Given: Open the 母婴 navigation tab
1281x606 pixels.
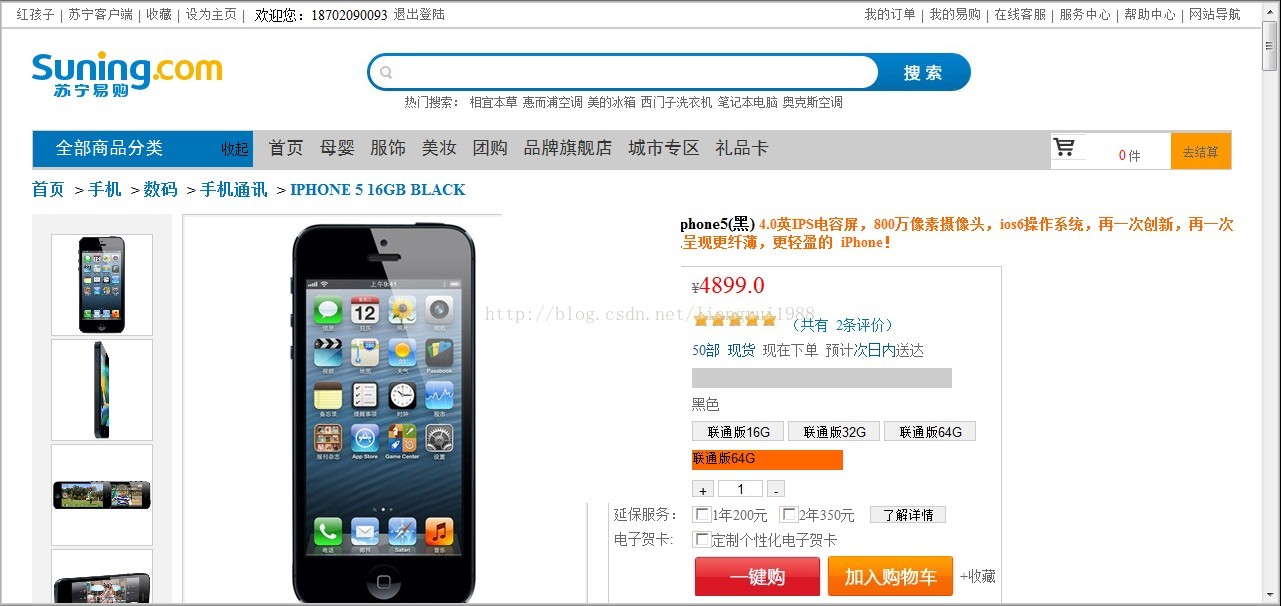Looking at the screenshot, I should (337, 148).
